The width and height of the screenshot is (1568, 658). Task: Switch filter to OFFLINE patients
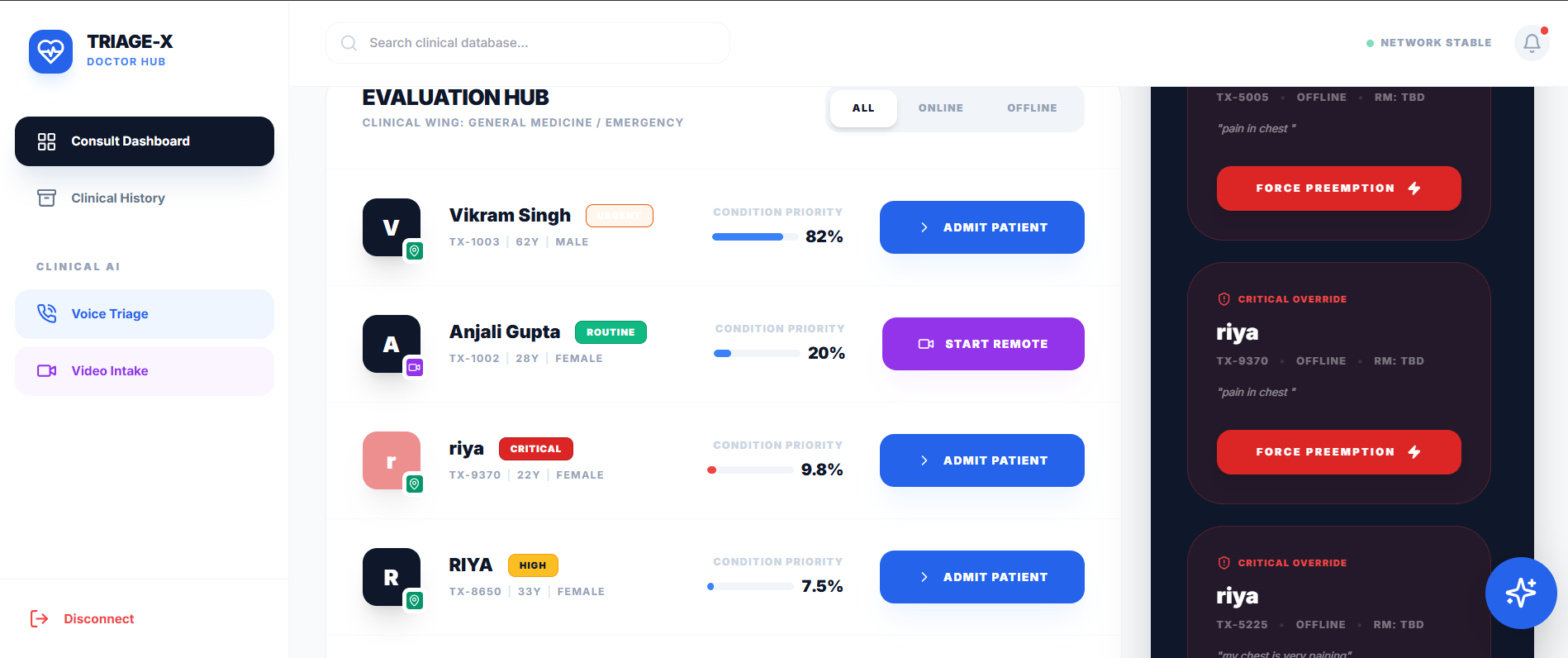pyautogui.click(x=1032, y=108)
